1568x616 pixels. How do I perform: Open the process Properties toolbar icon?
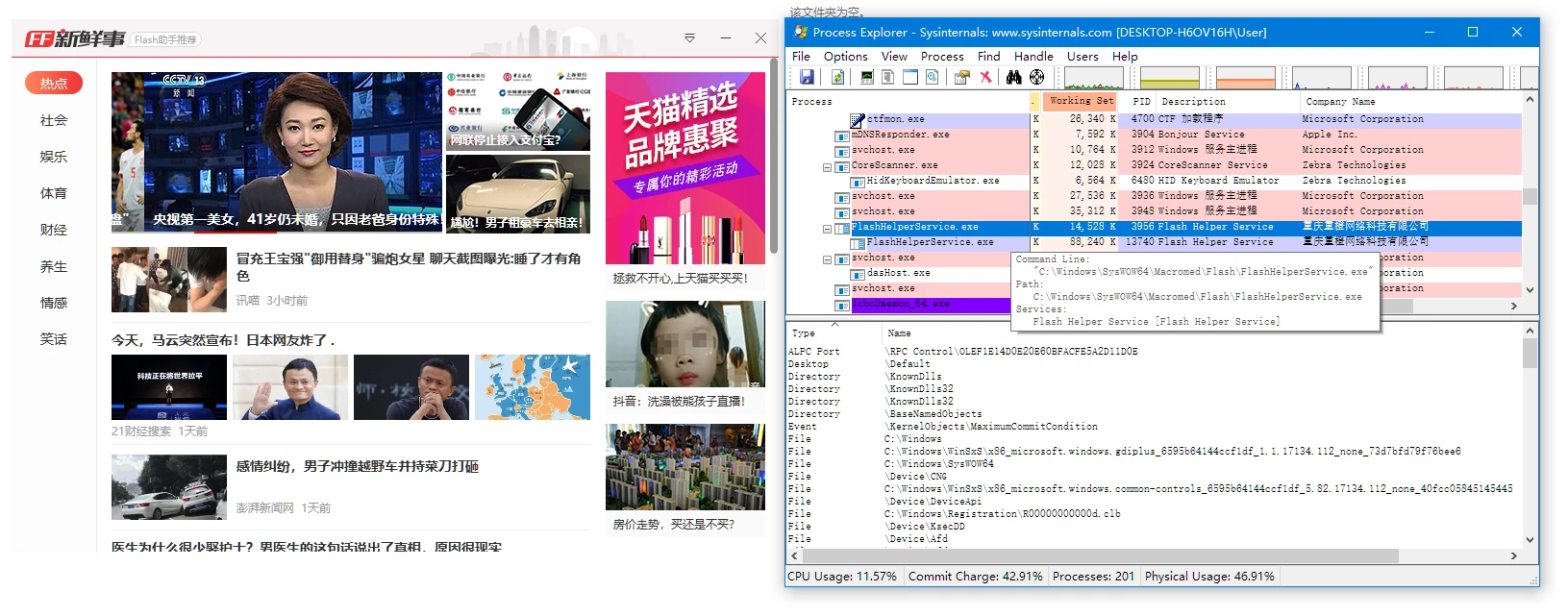pos(961,77)
